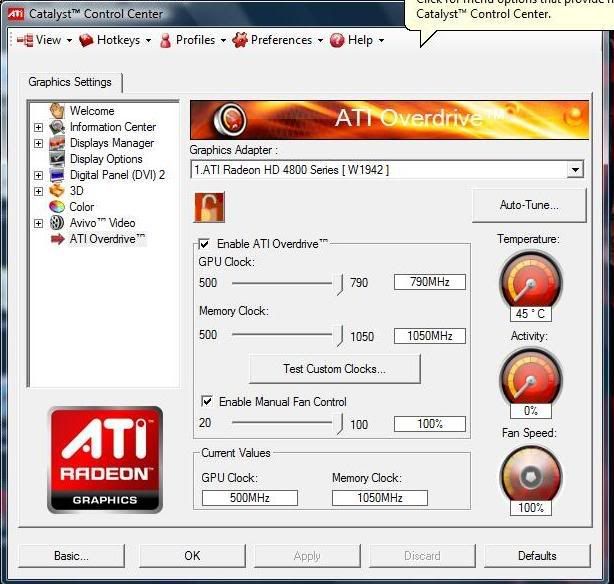Click the Discard button
The image size is (614, 584).
click(x=422, y=555)
